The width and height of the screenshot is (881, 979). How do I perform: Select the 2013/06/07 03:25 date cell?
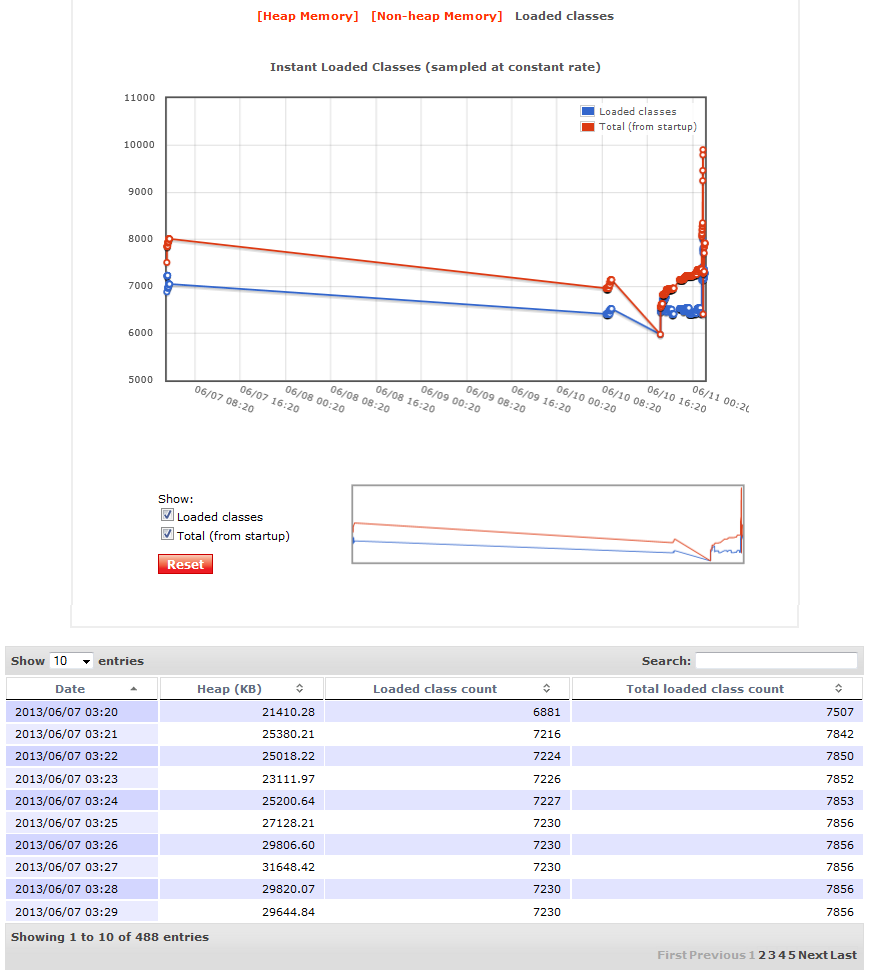[x=82, y=823]
